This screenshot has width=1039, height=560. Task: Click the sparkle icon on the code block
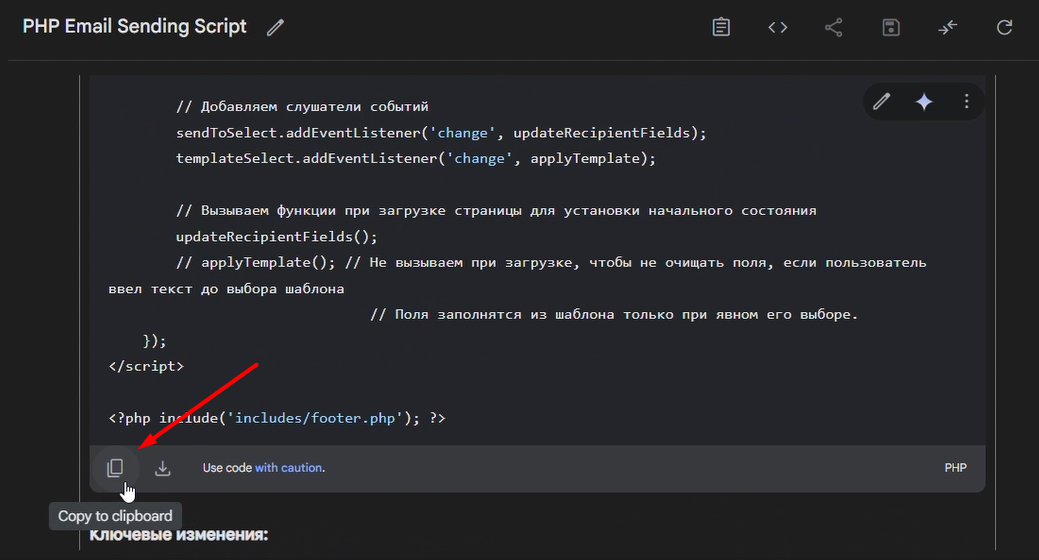[x=924, y=101]
